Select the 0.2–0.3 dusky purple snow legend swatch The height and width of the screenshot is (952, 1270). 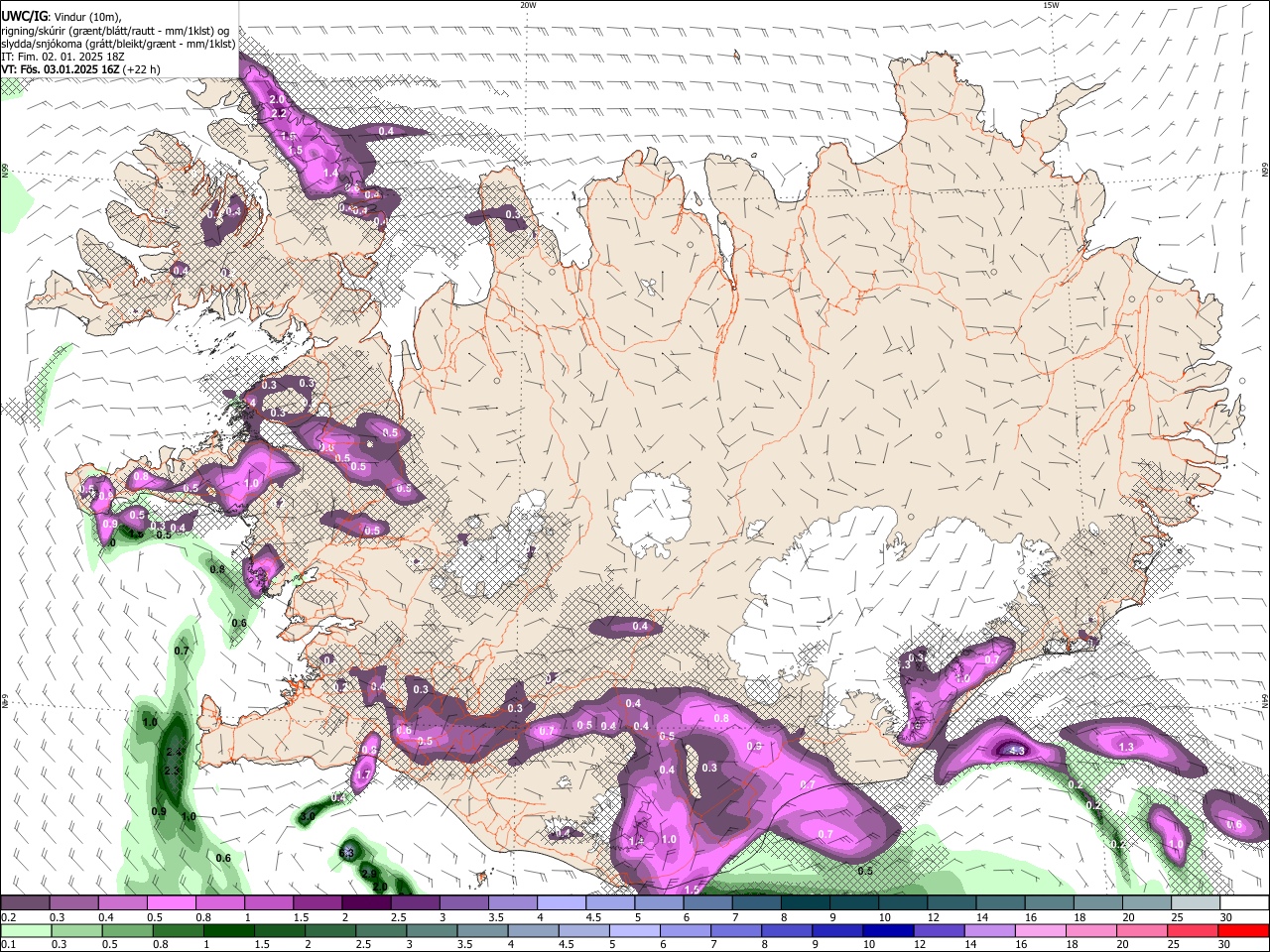pos(25,903)
